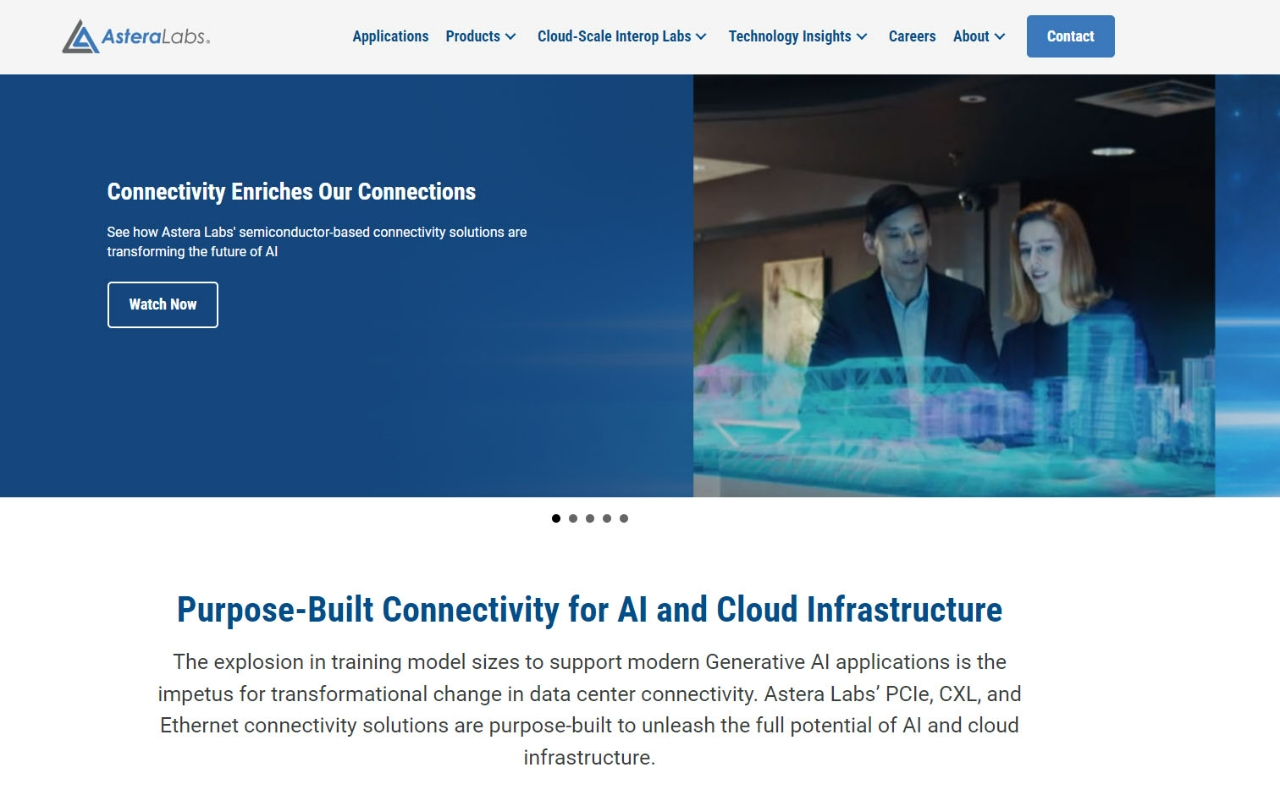
Task: Click paragraph starting 'The explosion in training model'
Action: [590, 709]
